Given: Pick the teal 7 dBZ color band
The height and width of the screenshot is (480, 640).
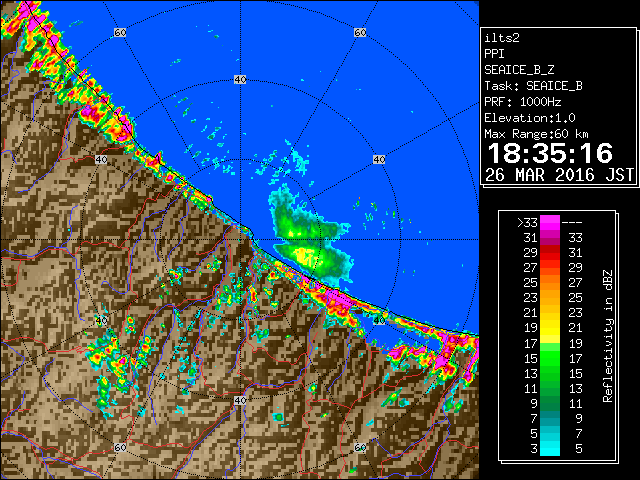Looking at the screenshot, I should point(550,418).
